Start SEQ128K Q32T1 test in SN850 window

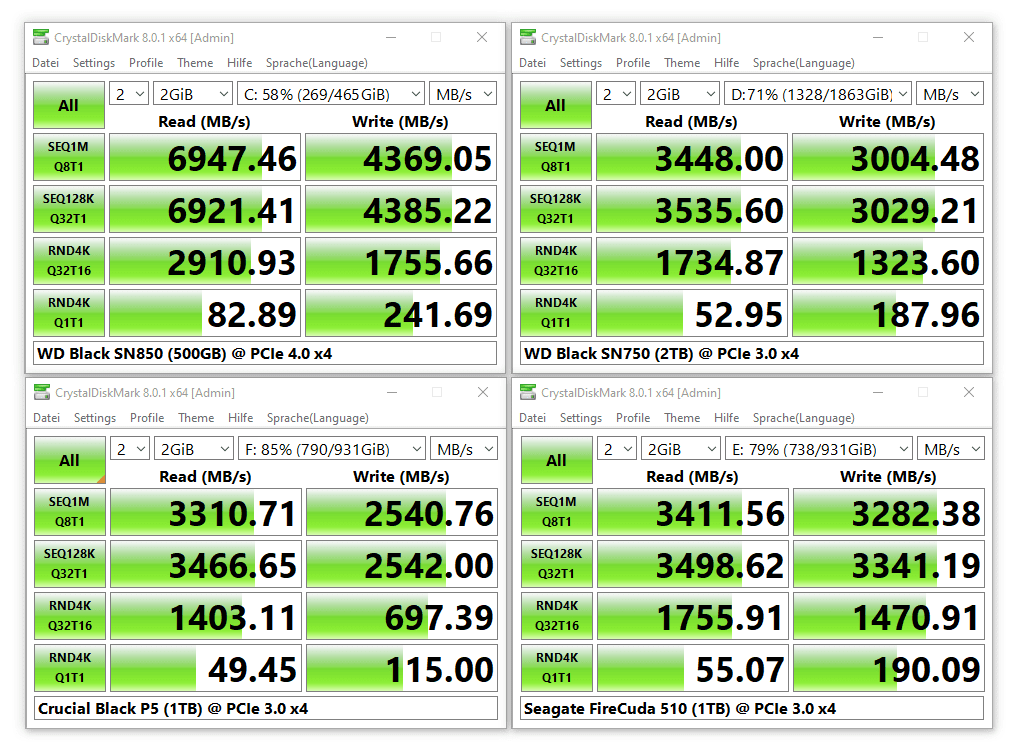pyautogui.click(x=69, y=209)
